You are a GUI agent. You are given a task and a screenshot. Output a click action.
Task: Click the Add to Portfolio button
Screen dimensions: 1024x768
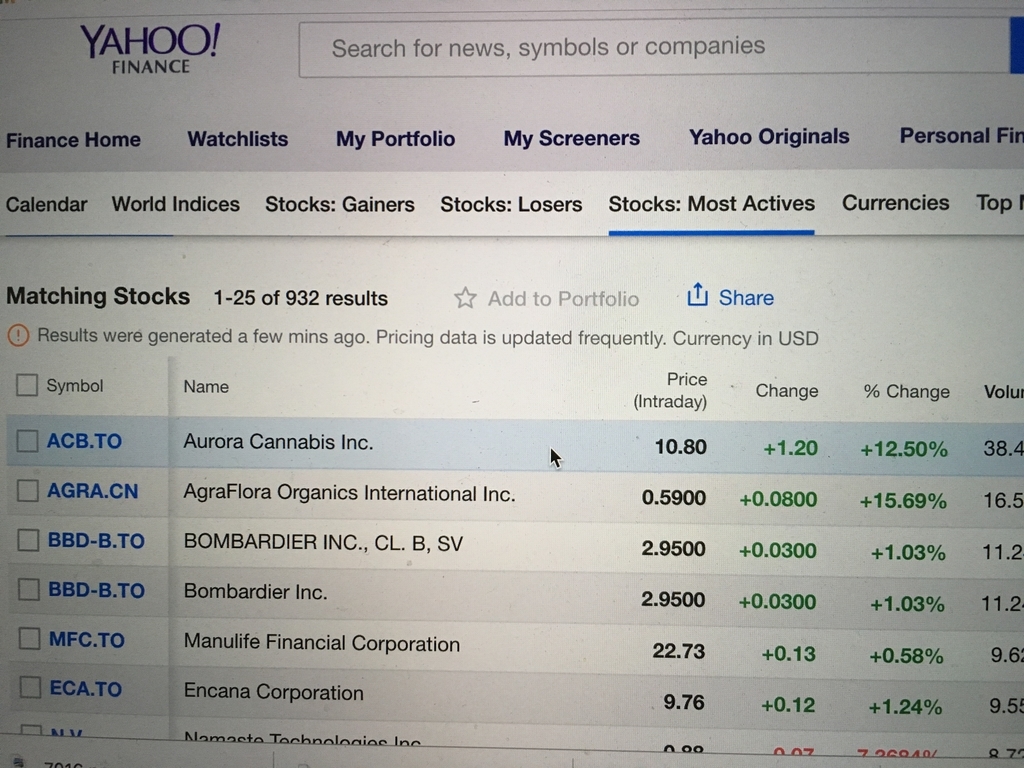pyautogui.click(x=547, y=298)
